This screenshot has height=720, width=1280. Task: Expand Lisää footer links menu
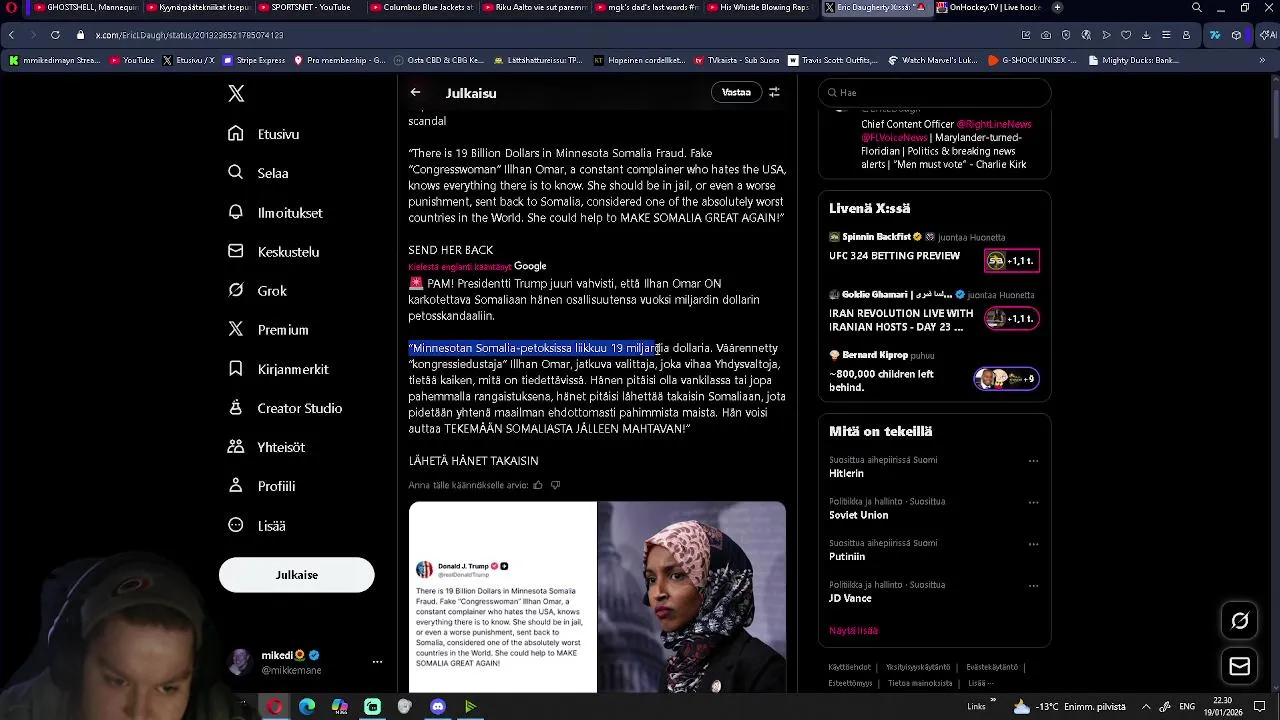click(x=981, y=683)
